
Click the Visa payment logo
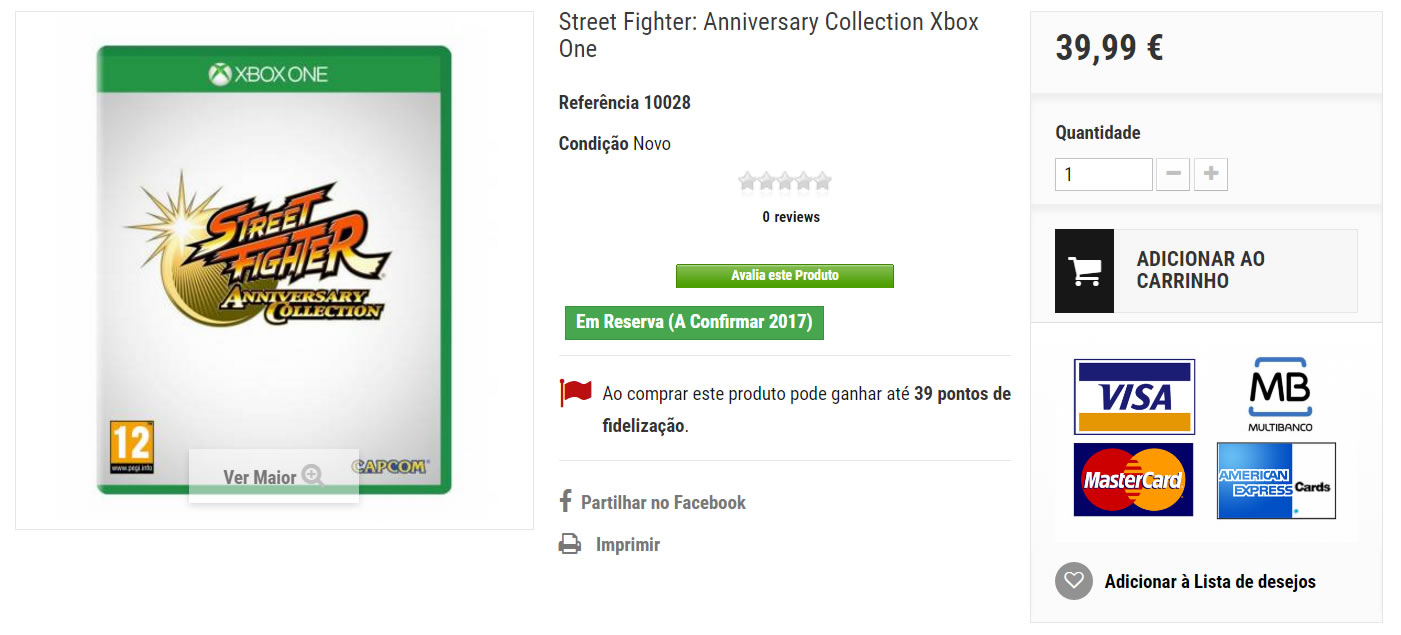[1134, 396]
